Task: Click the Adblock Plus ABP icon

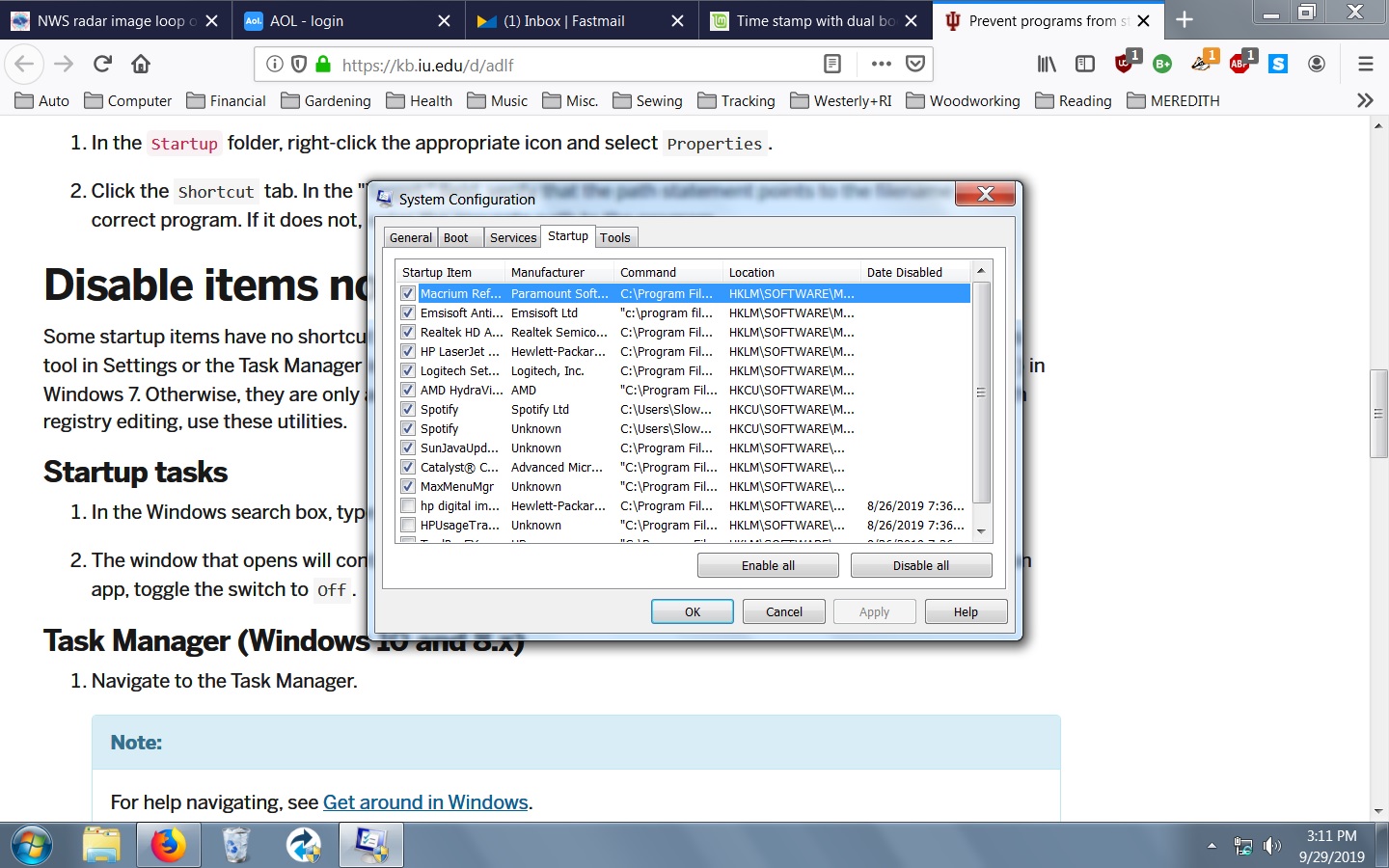Action: [x=1241, y=63]
